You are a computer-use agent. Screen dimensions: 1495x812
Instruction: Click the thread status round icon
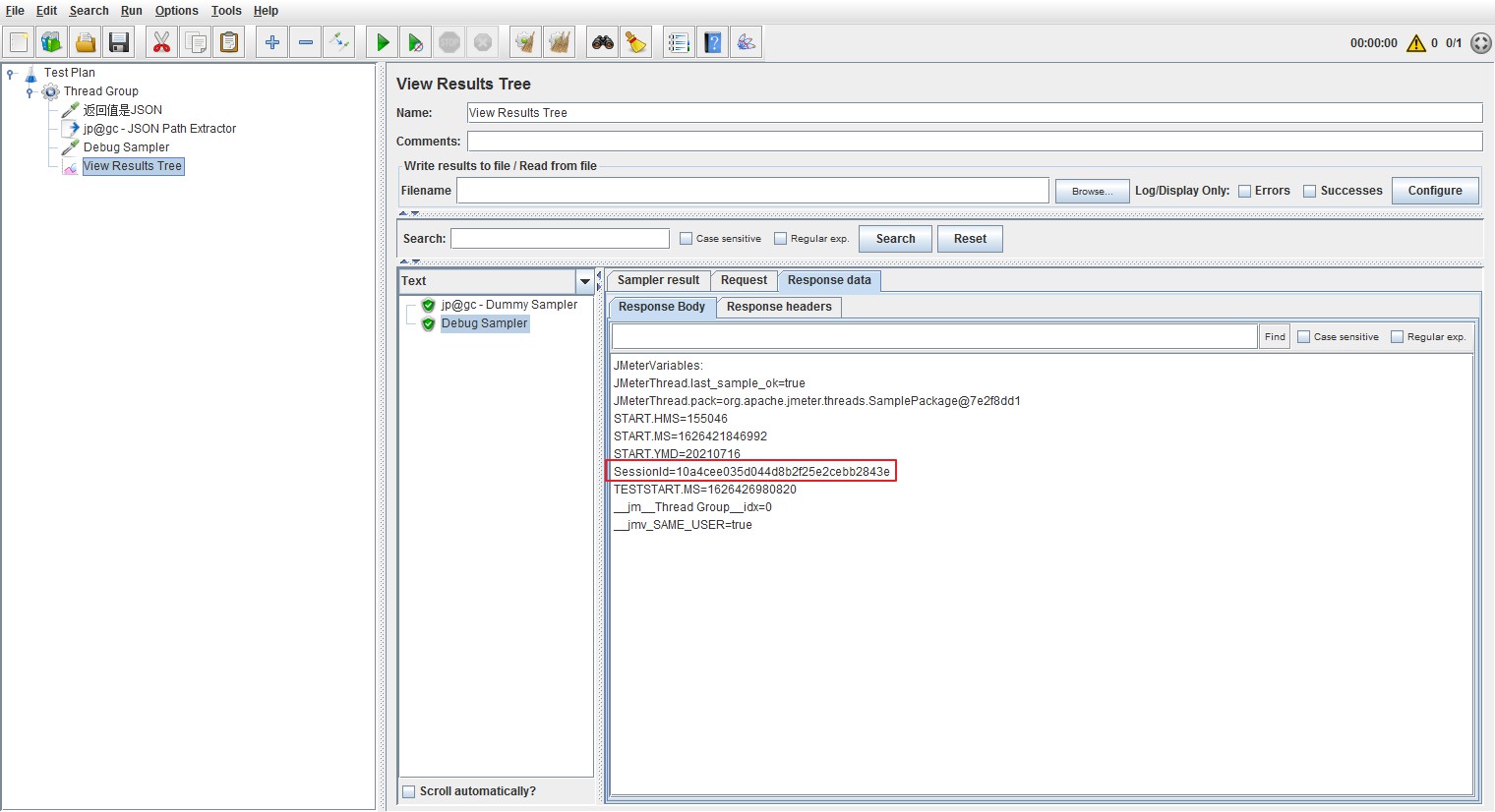point(1481,43)
